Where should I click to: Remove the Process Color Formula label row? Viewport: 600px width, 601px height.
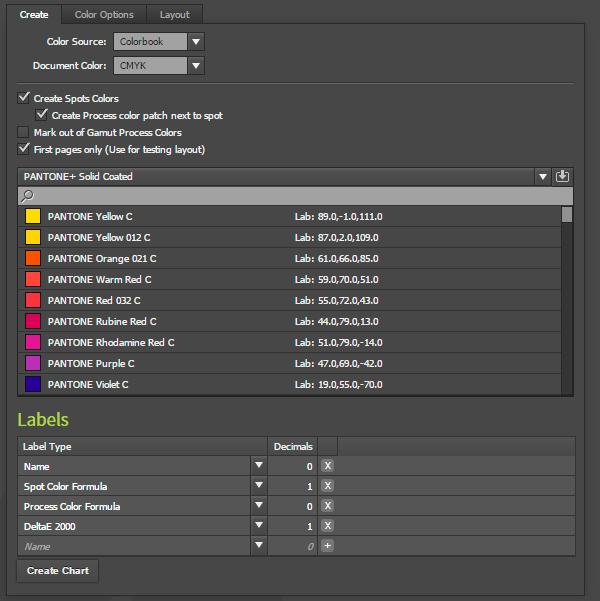(x=327, y=506)
